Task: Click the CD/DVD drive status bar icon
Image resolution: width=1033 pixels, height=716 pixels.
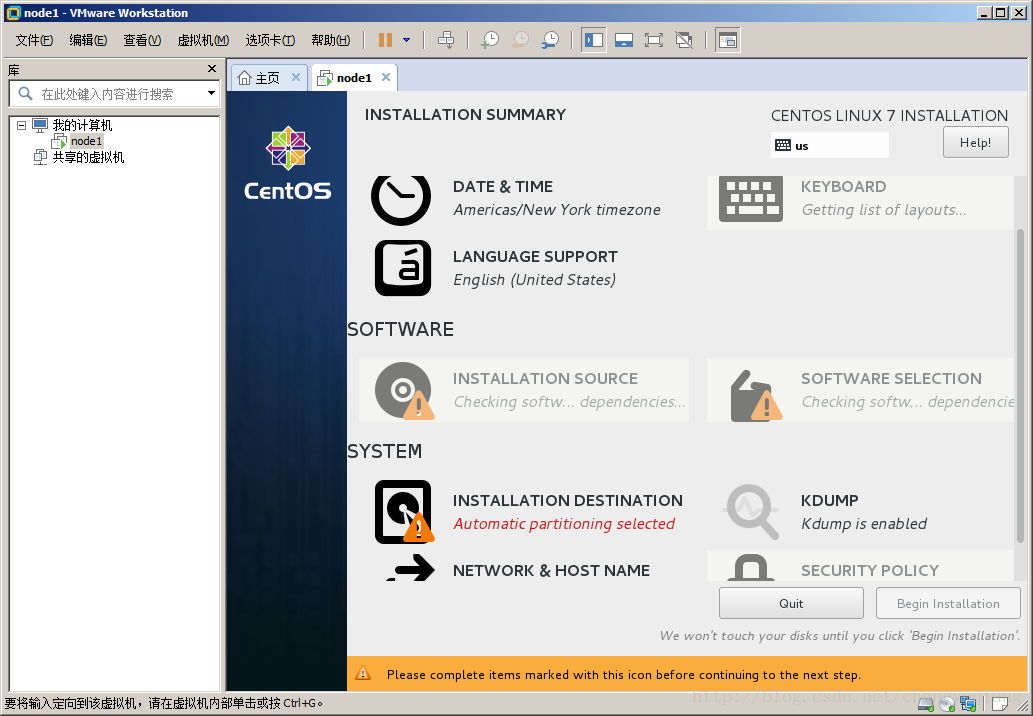Action: (x=947, y=704)
